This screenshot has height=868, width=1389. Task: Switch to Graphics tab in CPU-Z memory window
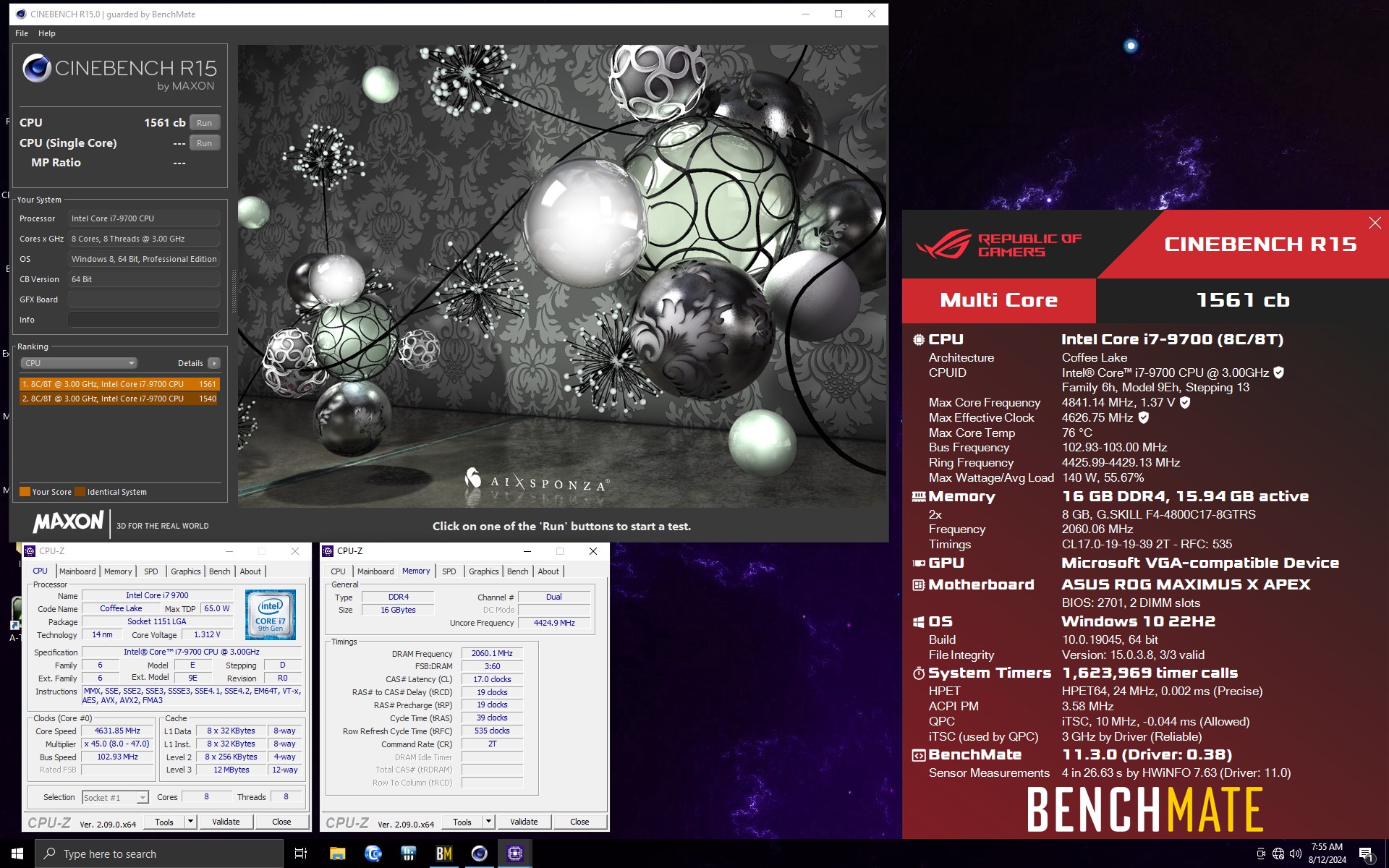484,571
